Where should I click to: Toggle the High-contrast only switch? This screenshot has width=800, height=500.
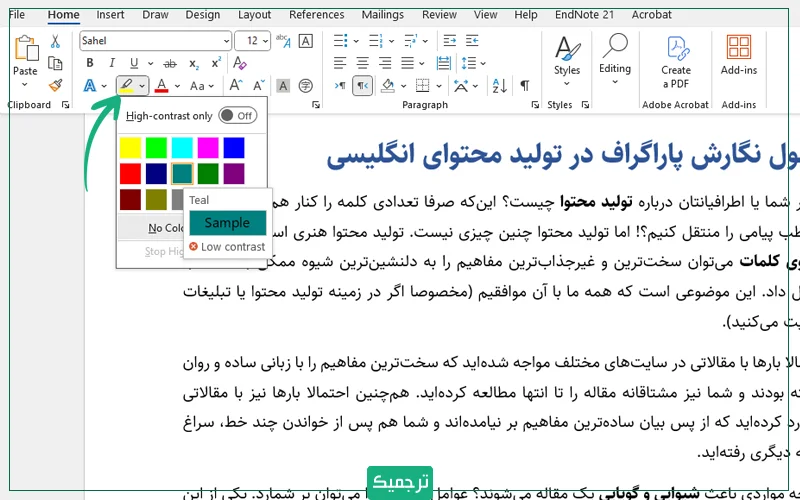(x=236, y=116)
